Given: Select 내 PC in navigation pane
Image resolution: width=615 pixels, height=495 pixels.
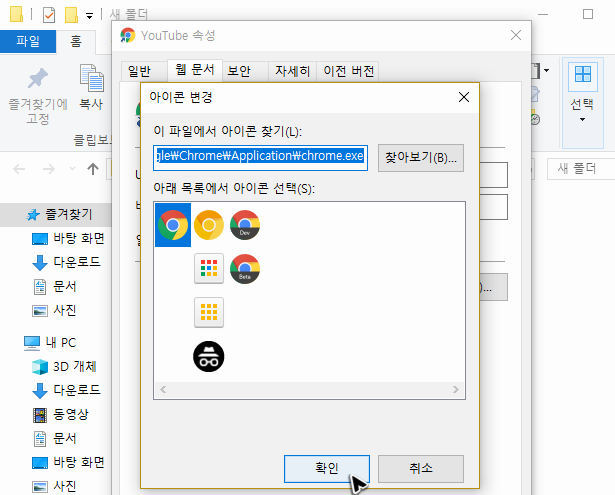Looking at the screenshot, I should click(x=49, y=342).
